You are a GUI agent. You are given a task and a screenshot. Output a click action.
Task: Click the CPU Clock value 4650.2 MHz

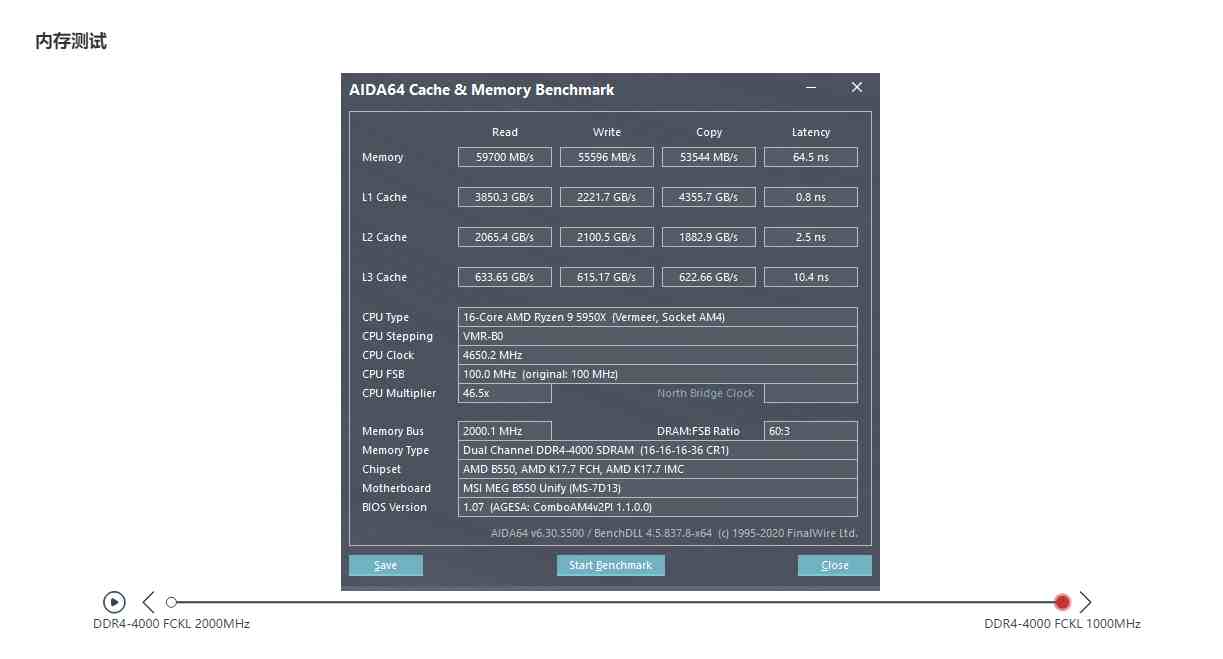[658, 355]
